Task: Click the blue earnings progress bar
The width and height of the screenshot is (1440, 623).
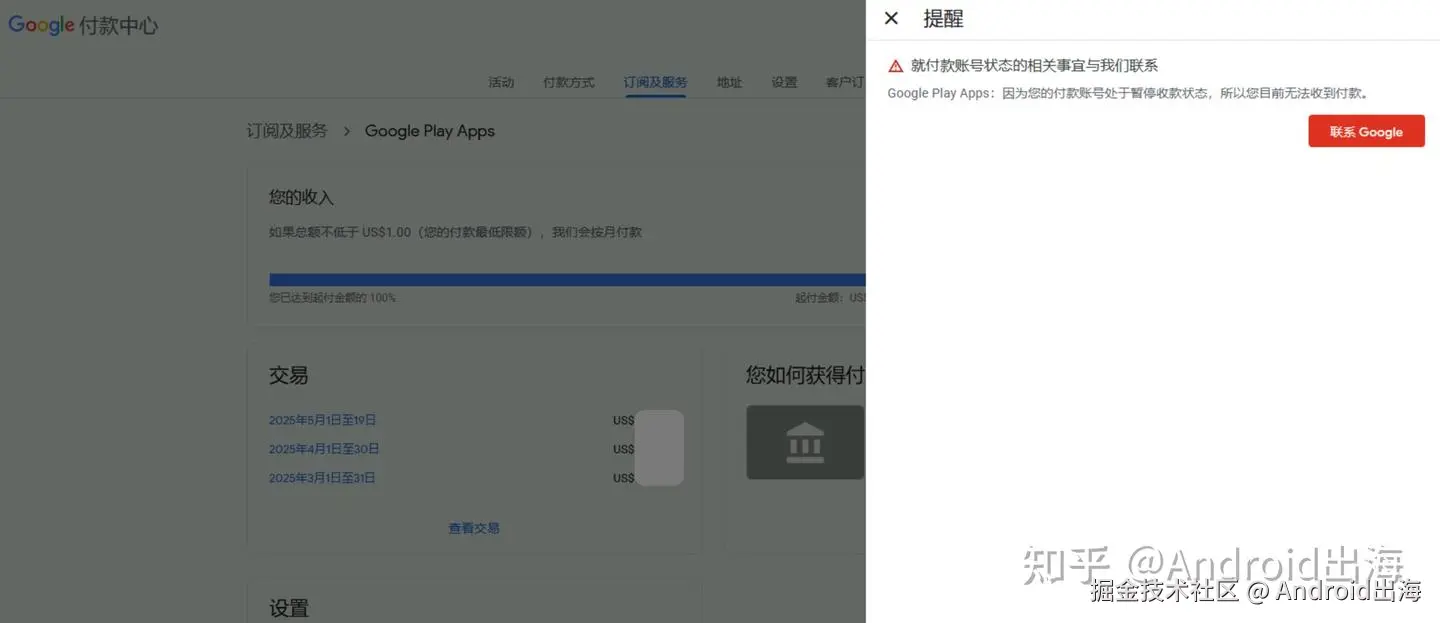Action: coord(567,280)
